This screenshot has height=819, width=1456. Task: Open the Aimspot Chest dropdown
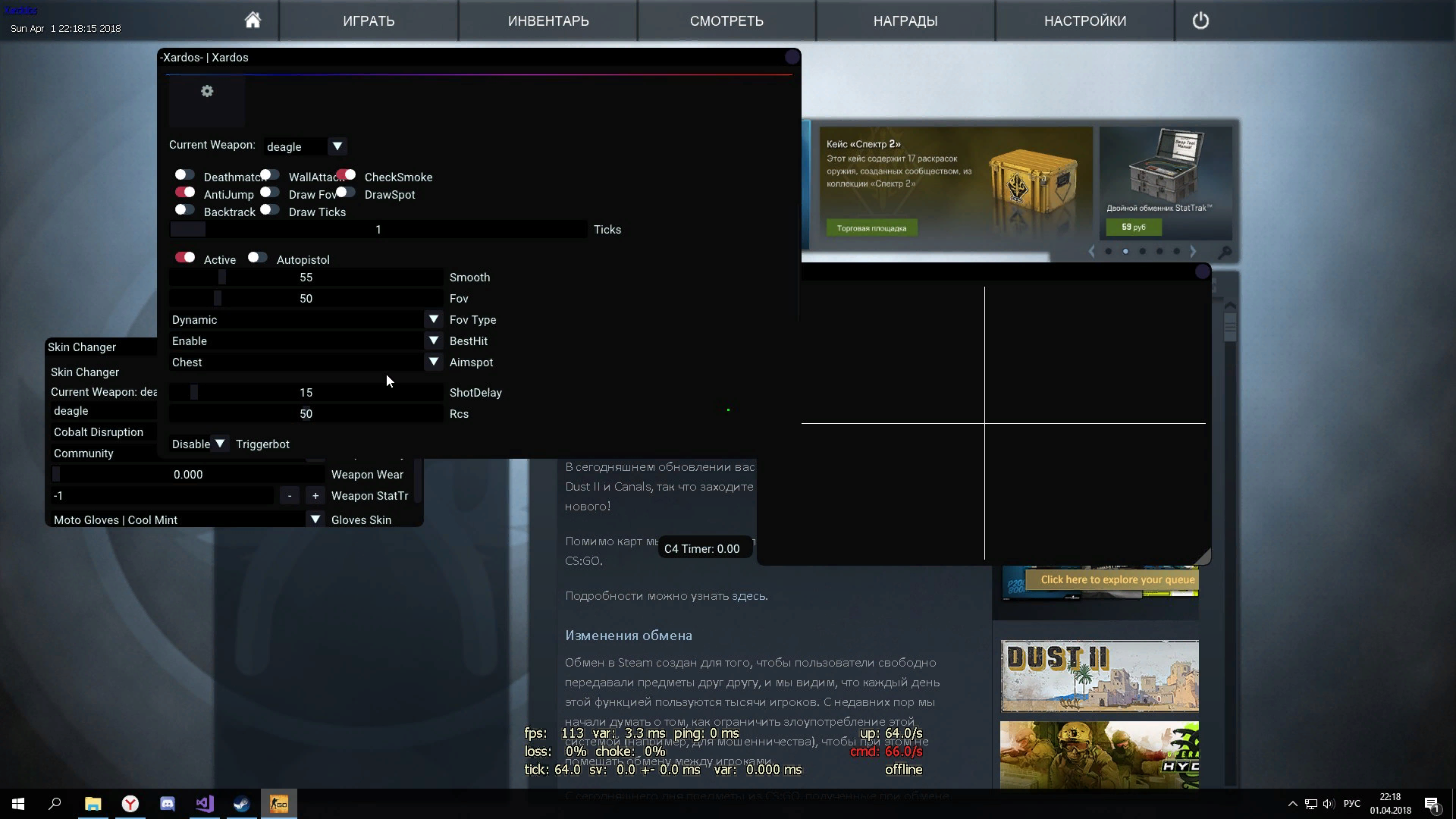[x=433, y=362]
